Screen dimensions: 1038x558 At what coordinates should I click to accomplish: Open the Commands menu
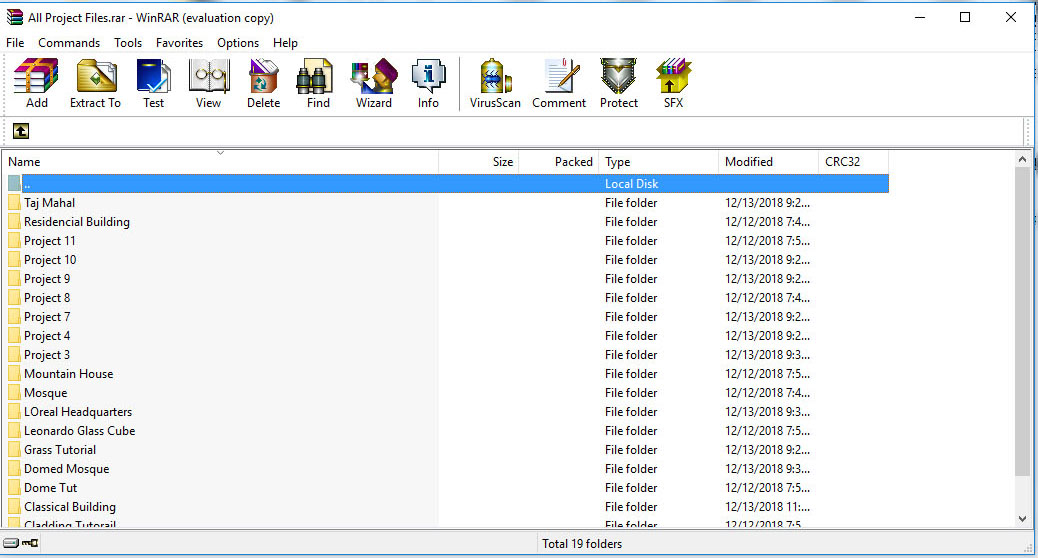point(69,42)
